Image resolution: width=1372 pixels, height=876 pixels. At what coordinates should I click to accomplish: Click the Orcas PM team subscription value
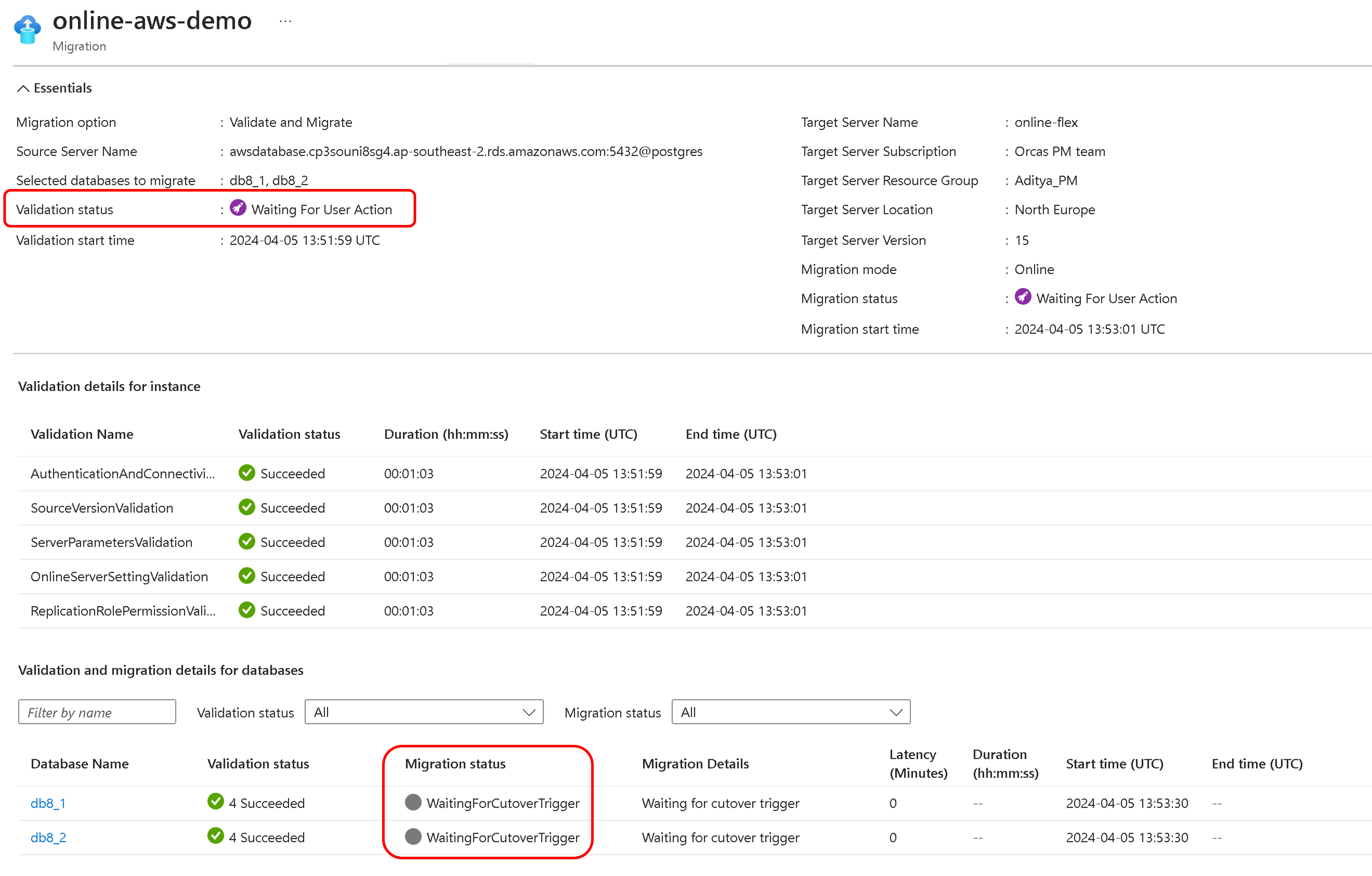click(1060, 152)
